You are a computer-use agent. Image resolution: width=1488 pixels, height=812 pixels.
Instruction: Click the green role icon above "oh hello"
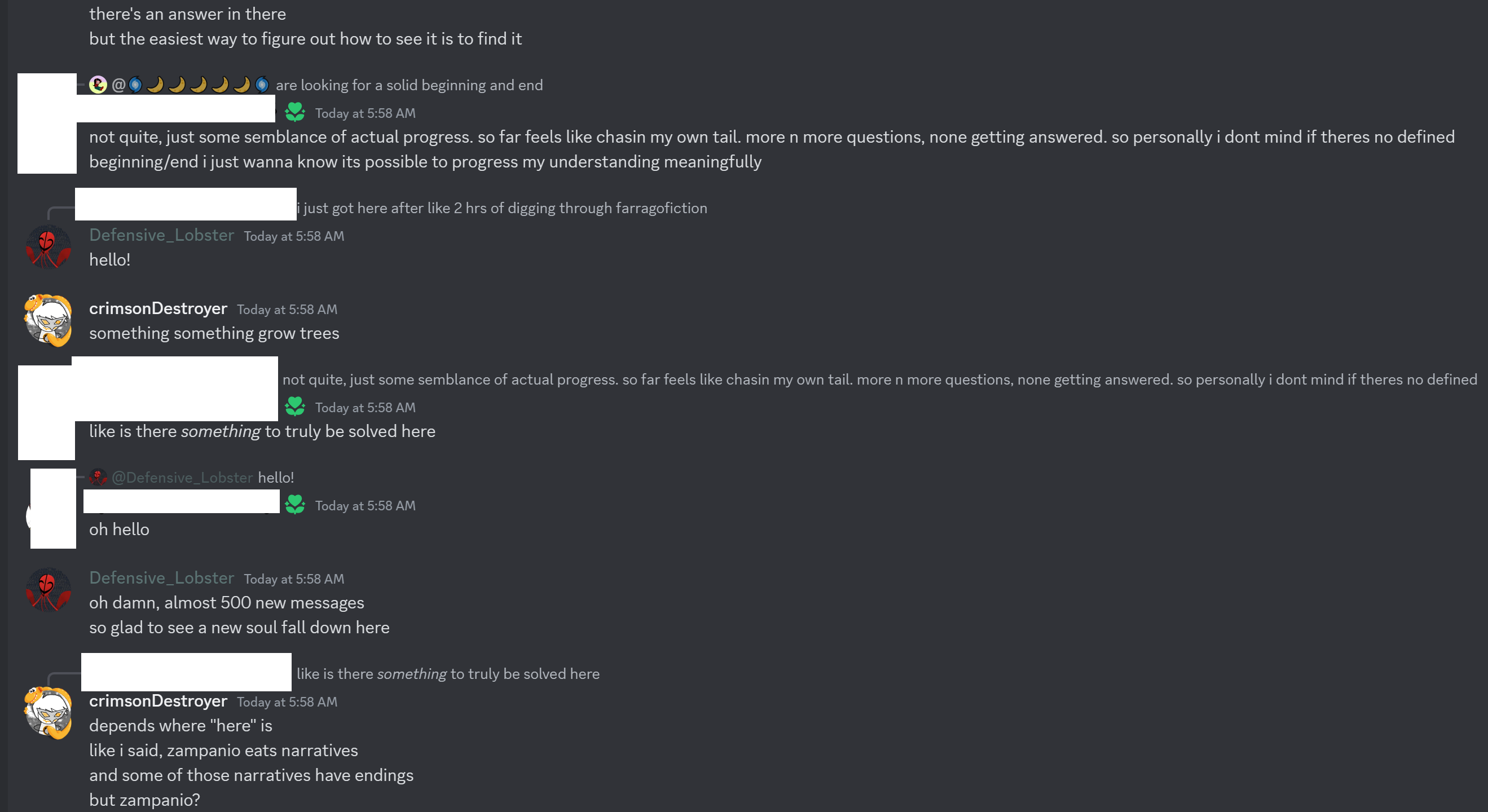(x=294, y=505)
